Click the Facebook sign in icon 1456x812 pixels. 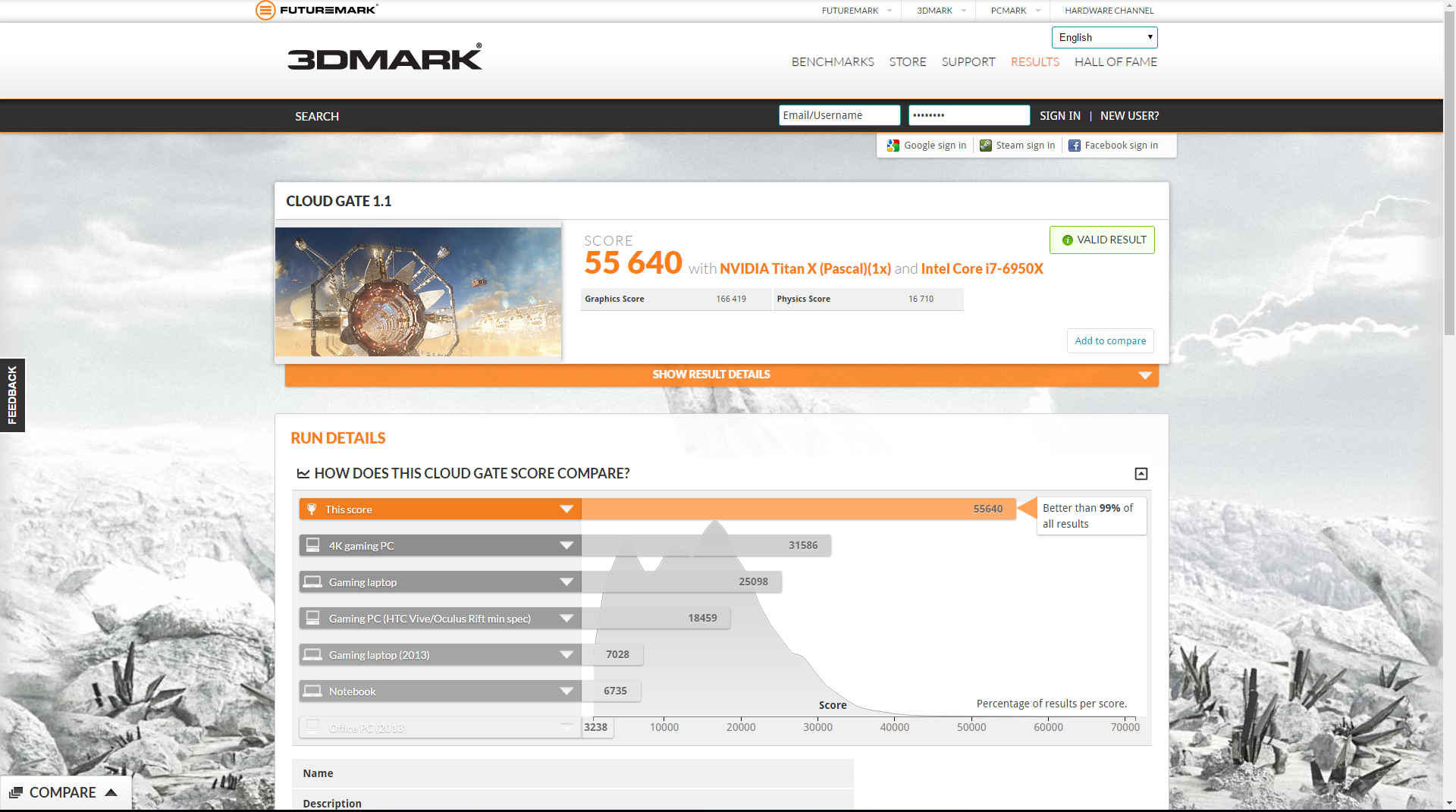click(1074, 146)
